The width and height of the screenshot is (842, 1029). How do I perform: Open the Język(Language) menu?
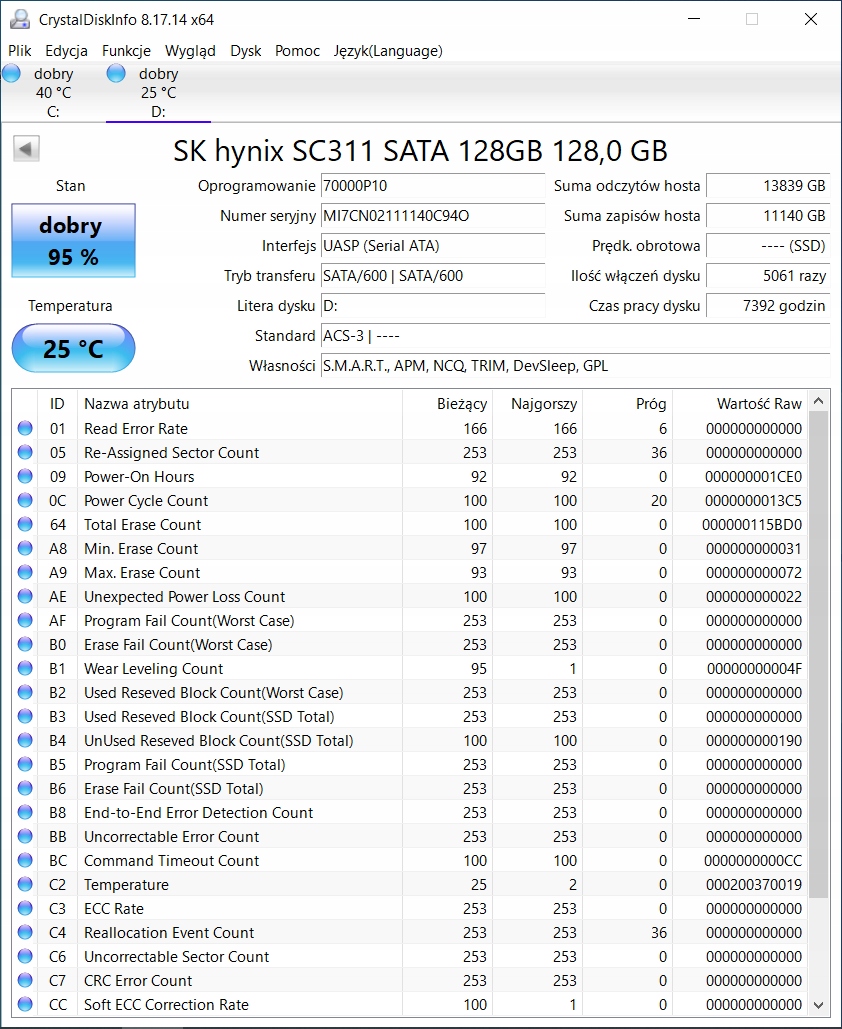pyautogui.click(x=388, y=51)
